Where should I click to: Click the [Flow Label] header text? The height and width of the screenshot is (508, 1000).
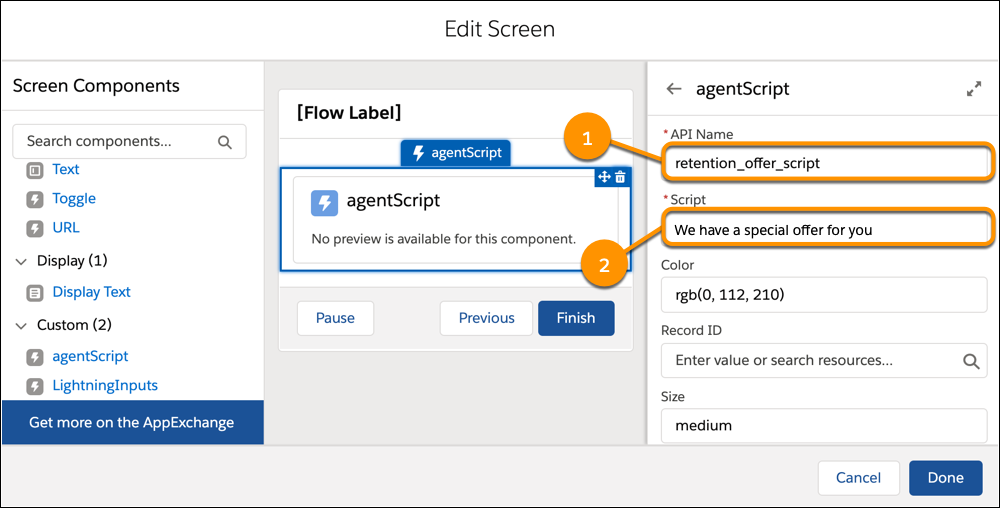pyautogui.click(x=349, y=113)
